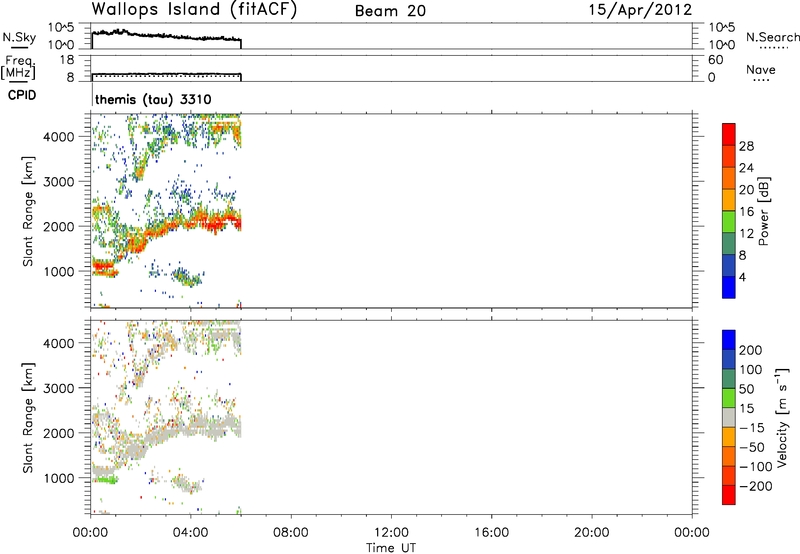Viewport: 800px width, 554px height.
Task: Pick the top blue velocity colorbar segment
Action: 729,340
